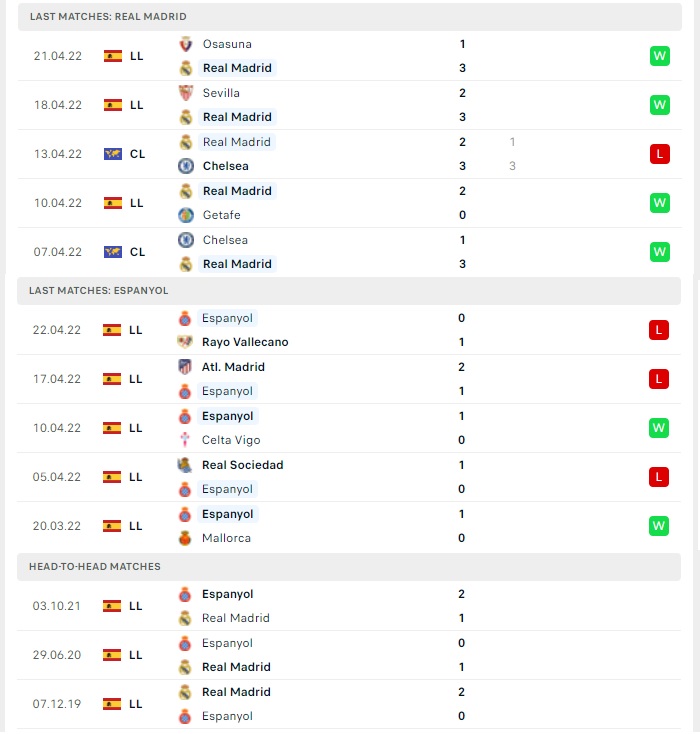Click the Celta Vigo crest icon
700x734 pixels.
click(x=185, y=440)
